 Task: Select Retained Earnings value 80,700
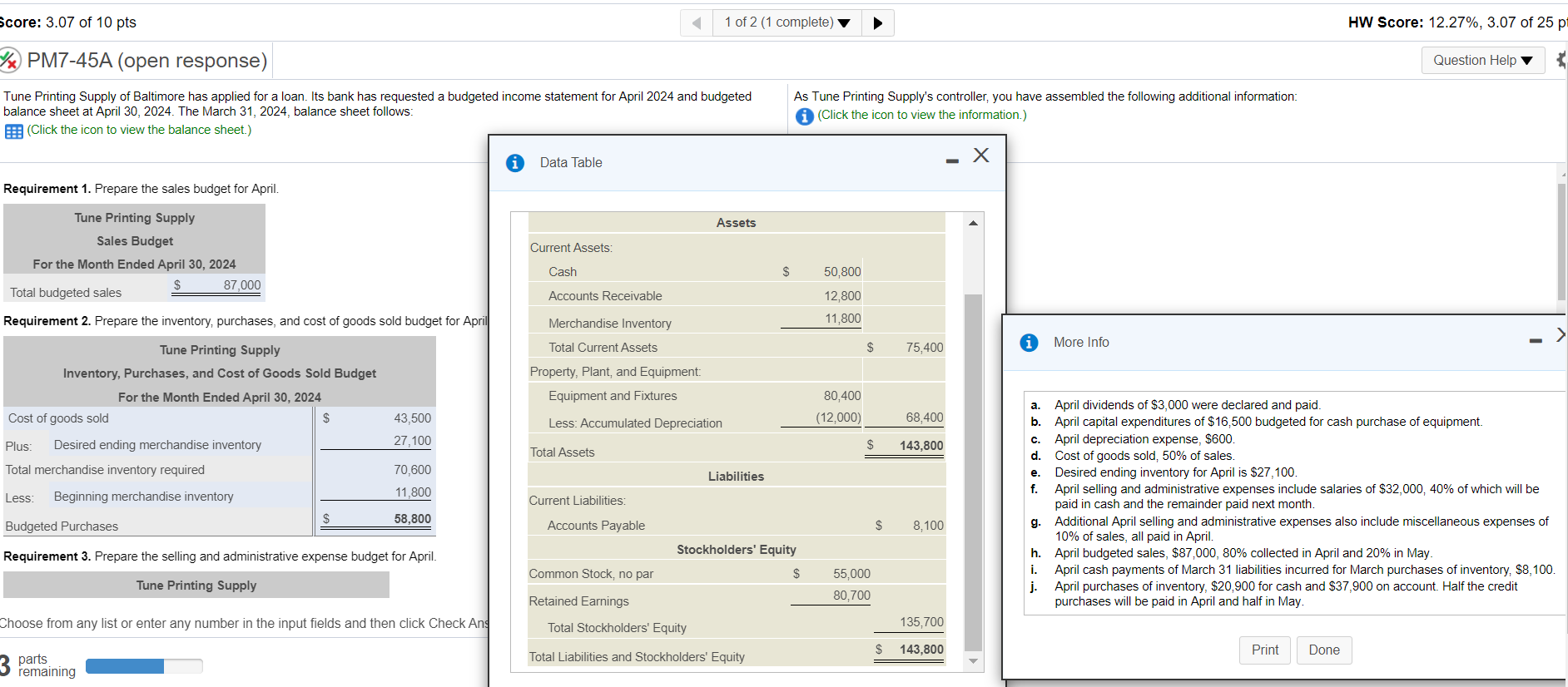(851, 596)
